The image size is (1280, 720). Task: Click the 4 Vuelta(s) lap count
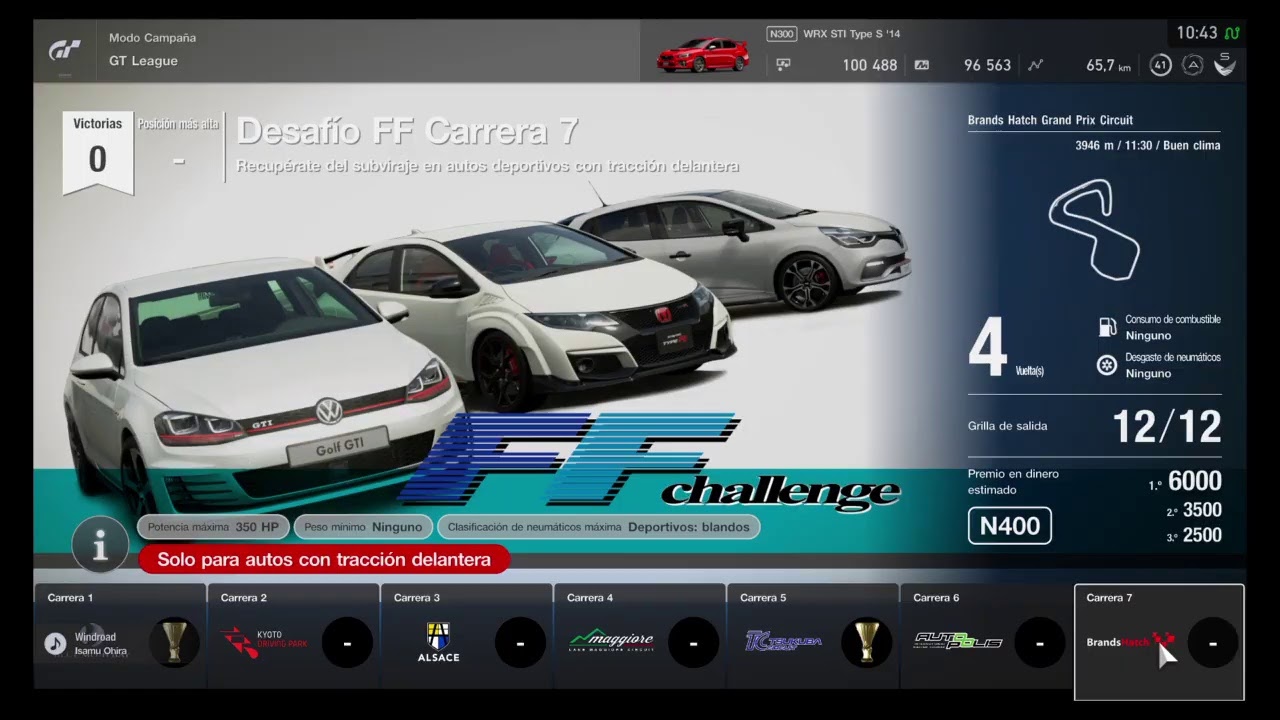(1006, 349)
